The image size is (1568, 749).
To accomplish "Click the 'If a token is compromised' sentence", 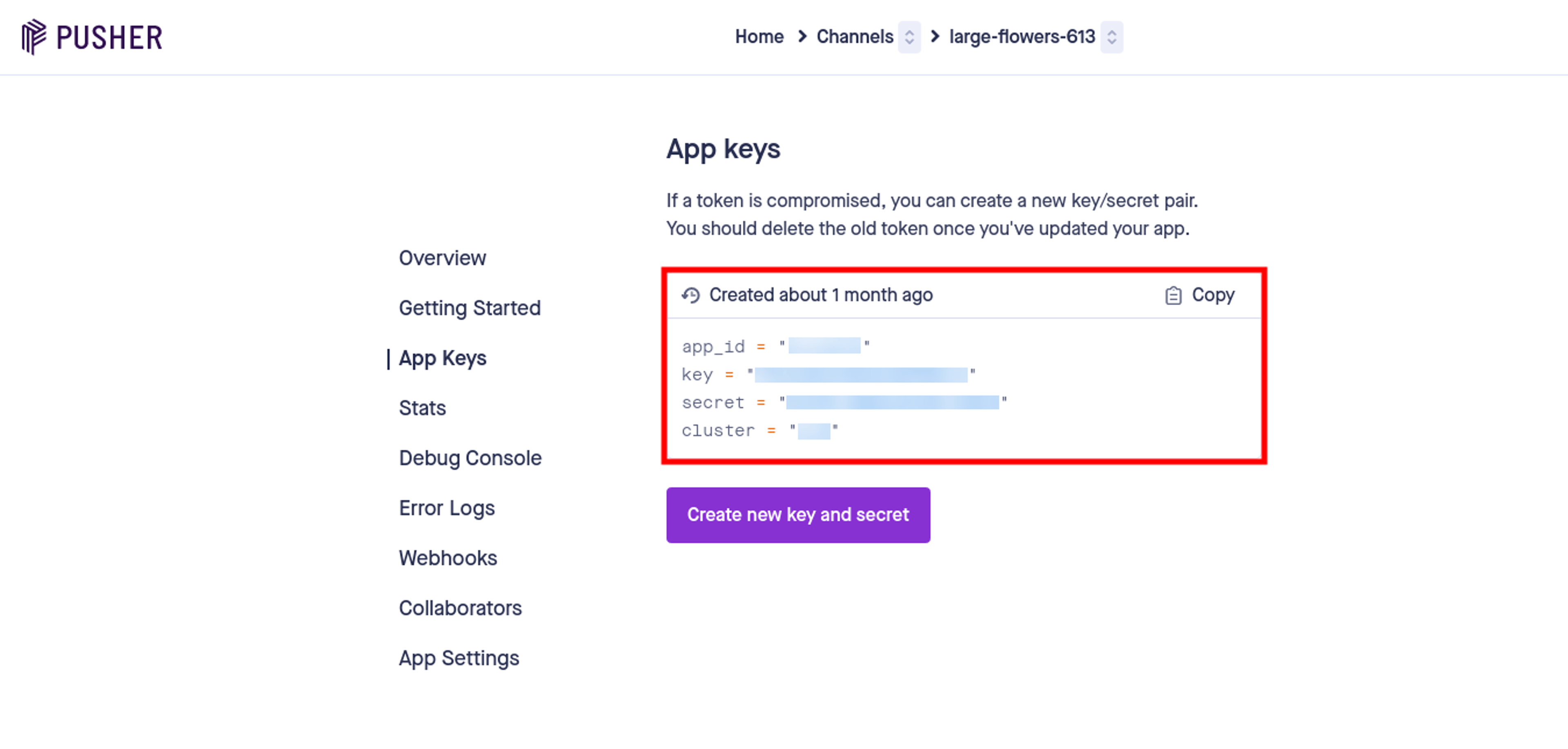I will 932,201.
